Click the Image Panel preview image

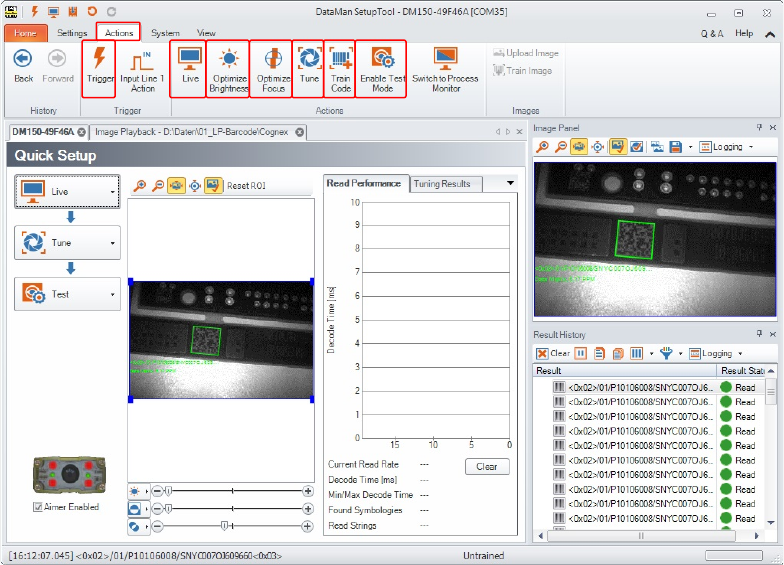click(x=654, y=239)
